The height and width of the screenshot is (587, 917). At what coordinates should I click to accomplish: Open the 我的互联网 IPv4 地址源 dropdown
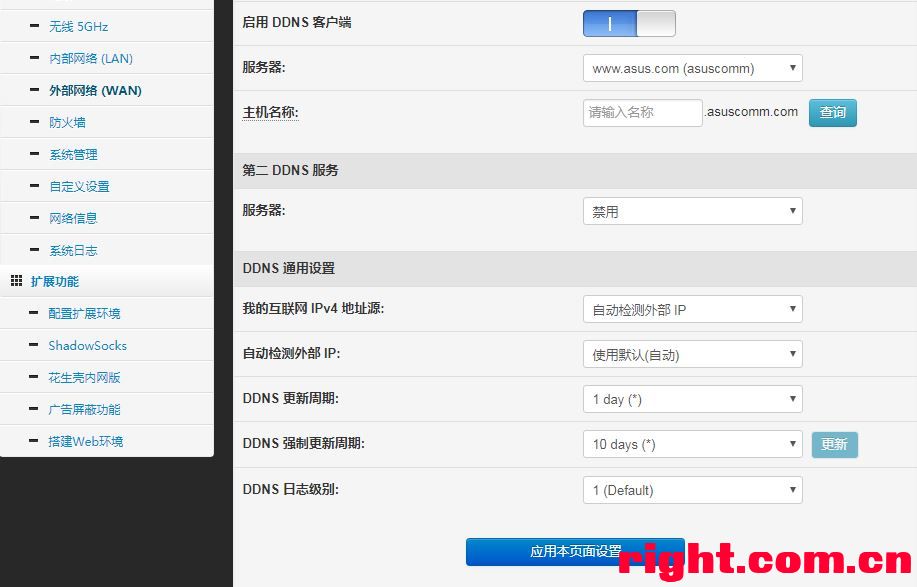click(x=692, y=309)
